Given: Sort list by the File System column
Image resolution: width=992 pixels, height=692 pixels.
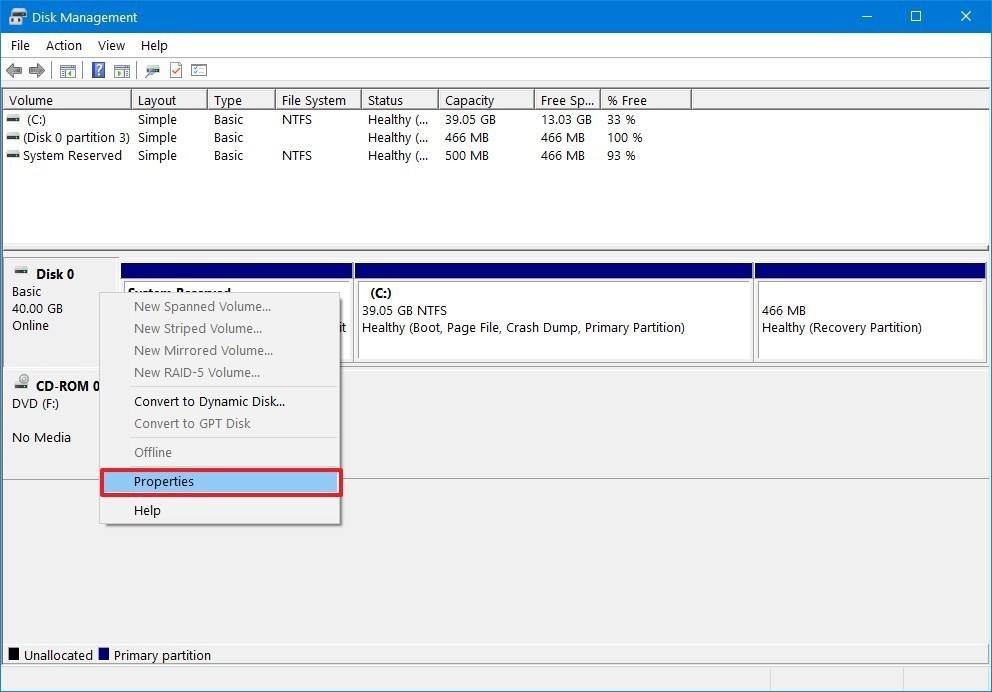Looking at the screenshot, I should [313, 100].
